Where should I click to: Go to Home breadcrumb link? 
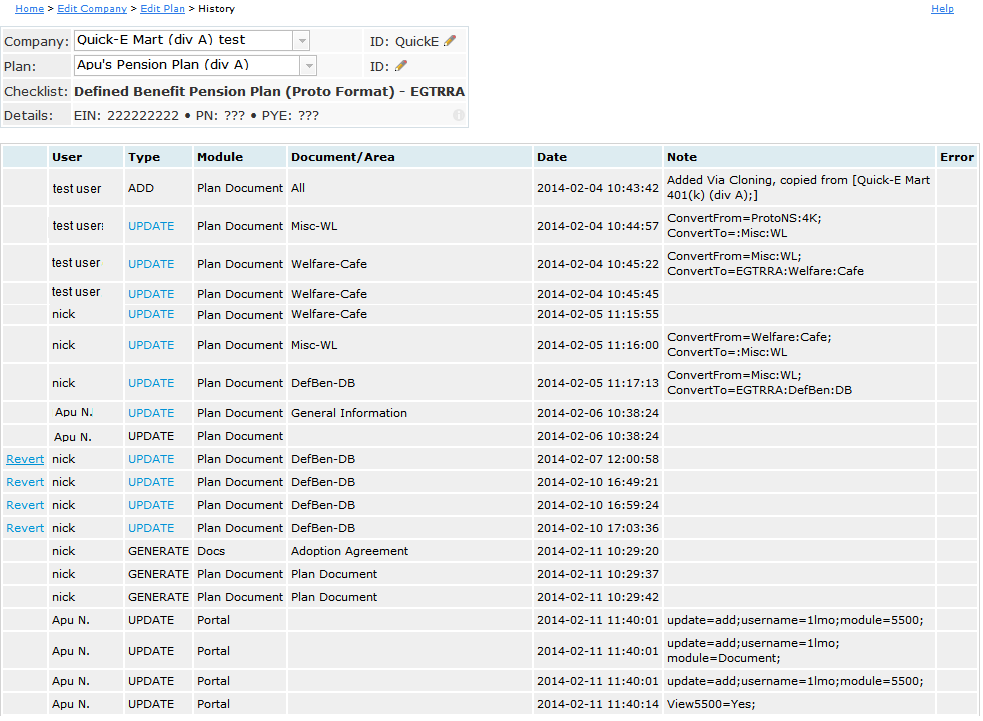pyautogui.click(x=29, y=9)
